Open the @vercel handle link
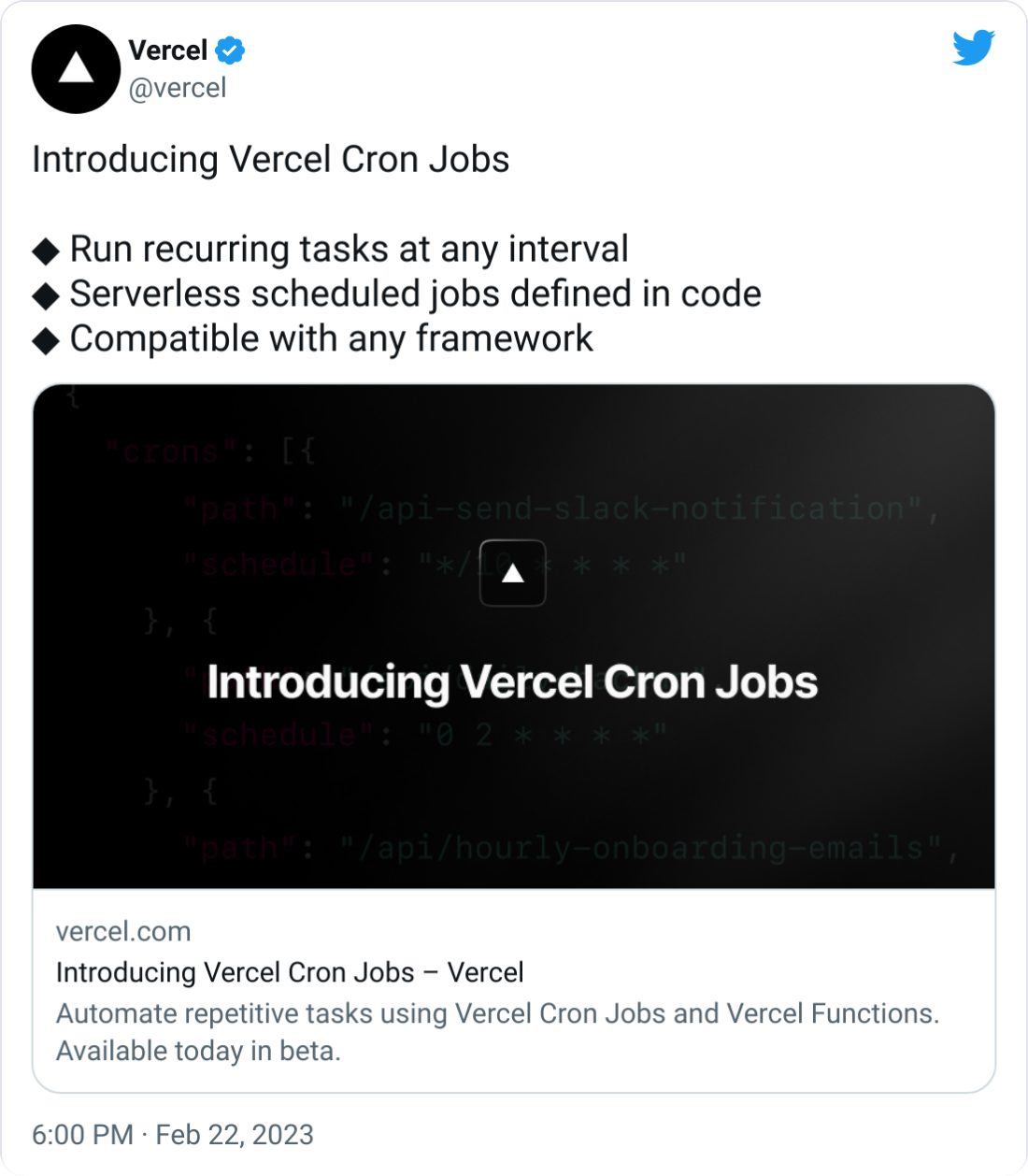Viewport: 1028px width, 1176px height. pyautogui.click(x=178, y=88)
